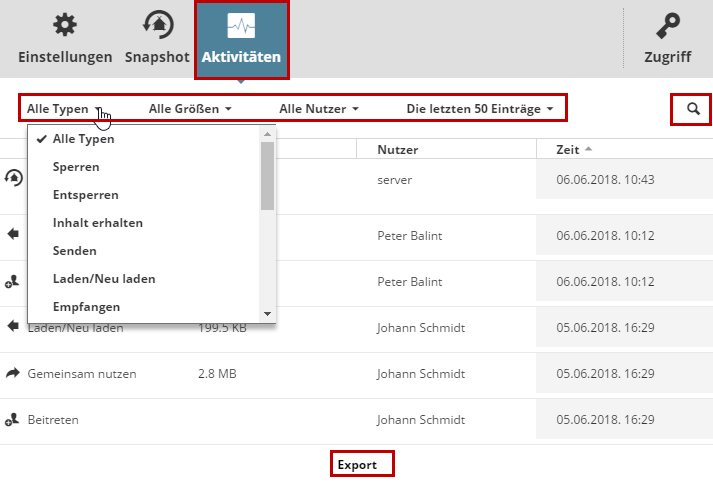Click left arrow icon beside 199.5 KB row
713x484 pixels.
[x=13, y=326]
